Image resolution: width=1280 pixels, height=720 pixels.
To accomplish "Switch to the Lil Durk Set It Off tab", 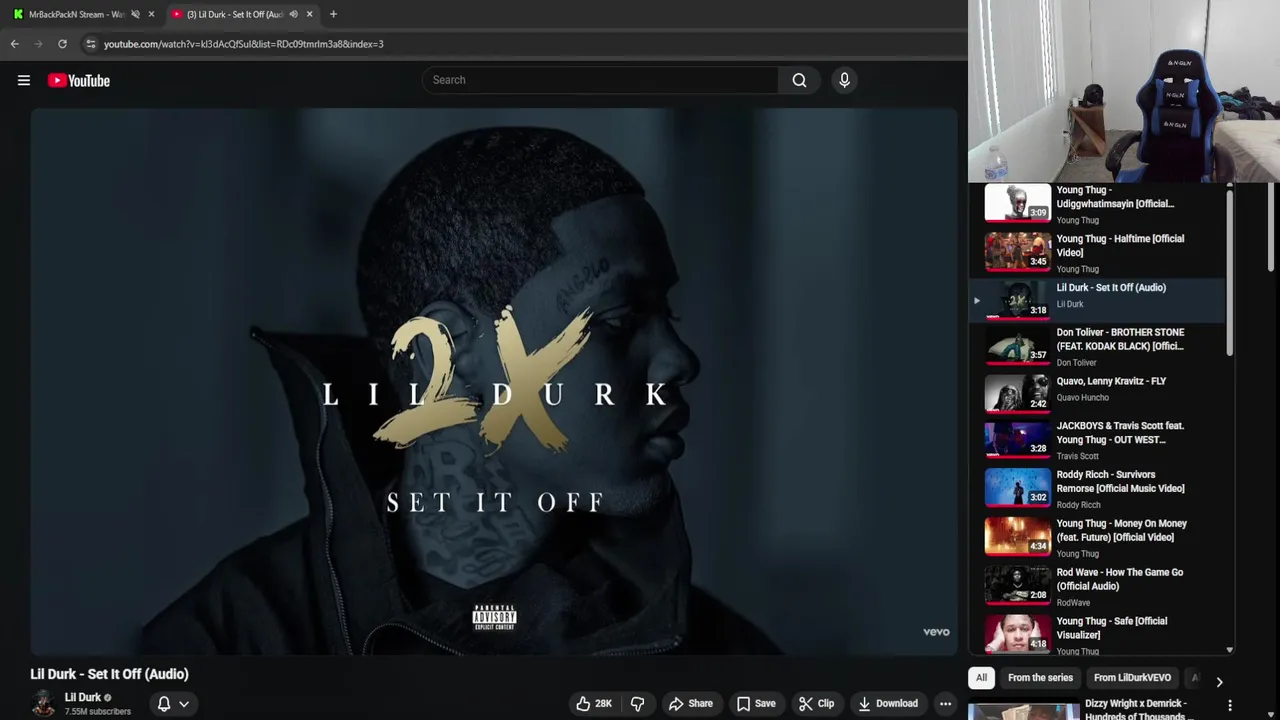I will click(x=240, y=14).
